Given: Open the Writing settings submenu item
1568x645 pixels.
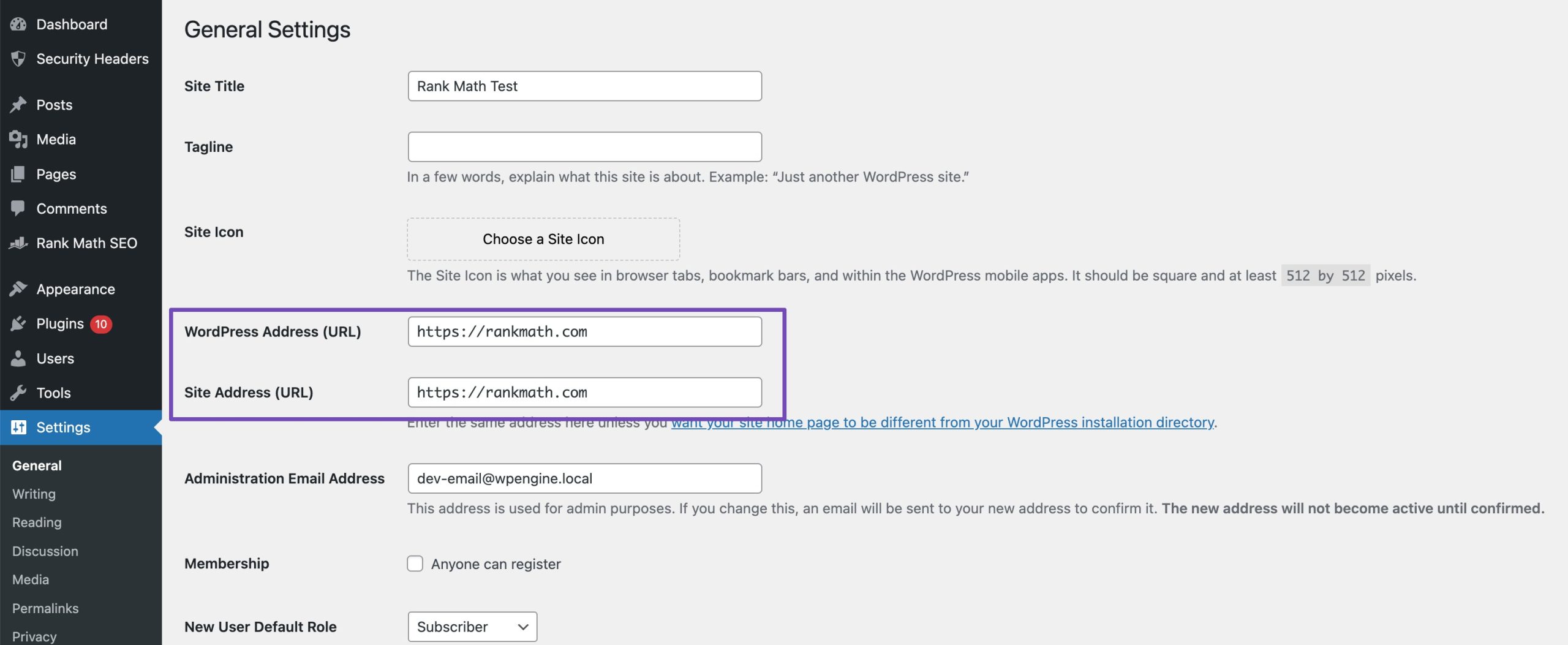Looking at the screenshot, I should 34,494.
